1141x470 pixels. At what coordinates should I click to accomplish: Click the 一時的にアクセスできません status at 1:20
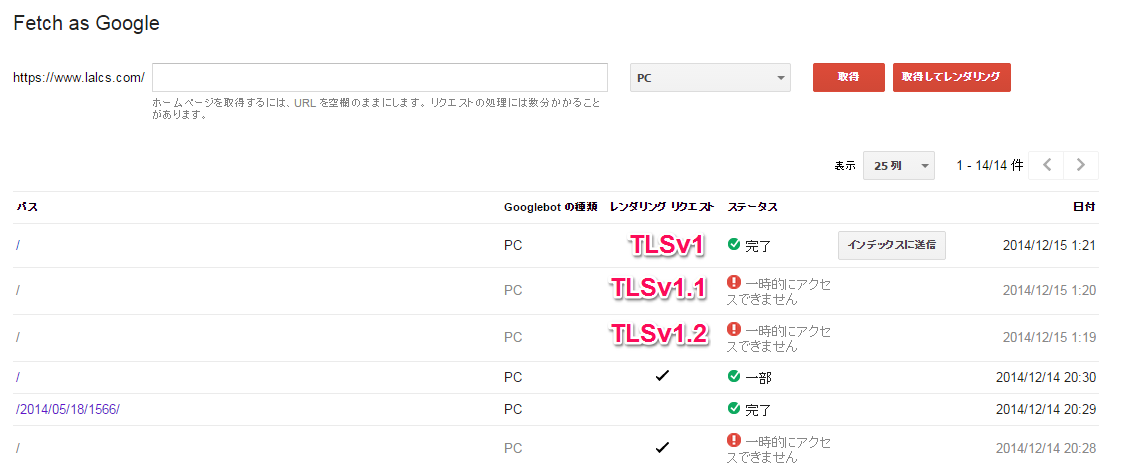point(780,291)
